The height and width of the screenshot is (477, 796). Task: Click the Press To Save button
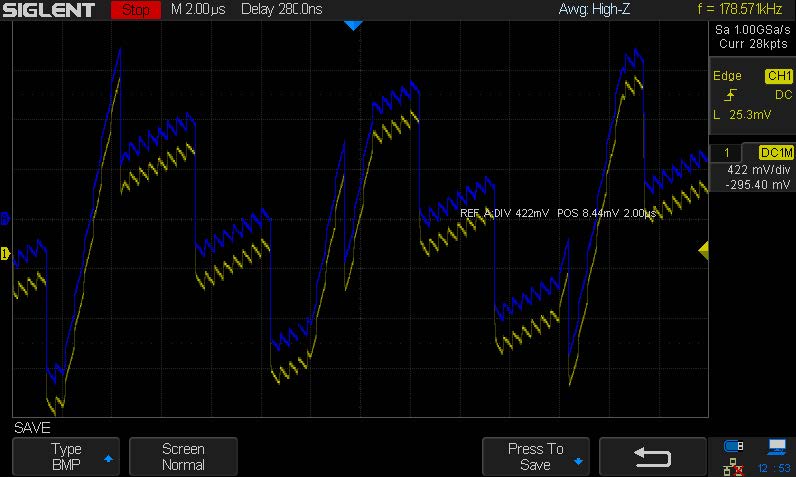(535, 456)
